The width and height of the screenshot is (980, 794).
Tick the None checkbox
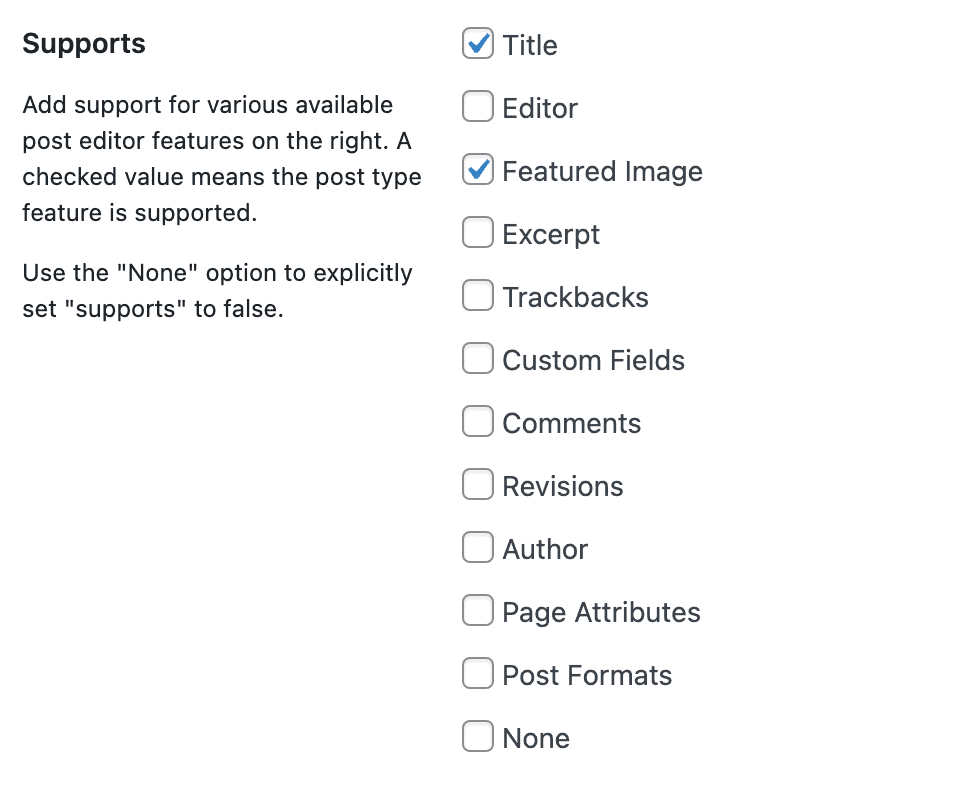478,737
